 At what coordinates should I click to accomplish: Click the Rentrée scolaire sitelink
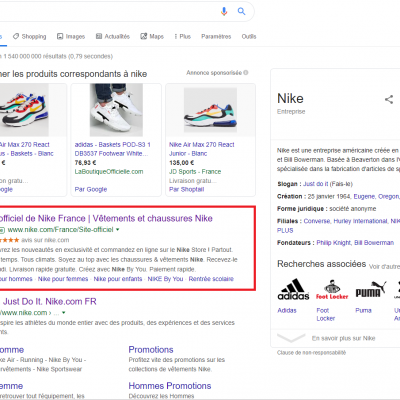point(211,279)
